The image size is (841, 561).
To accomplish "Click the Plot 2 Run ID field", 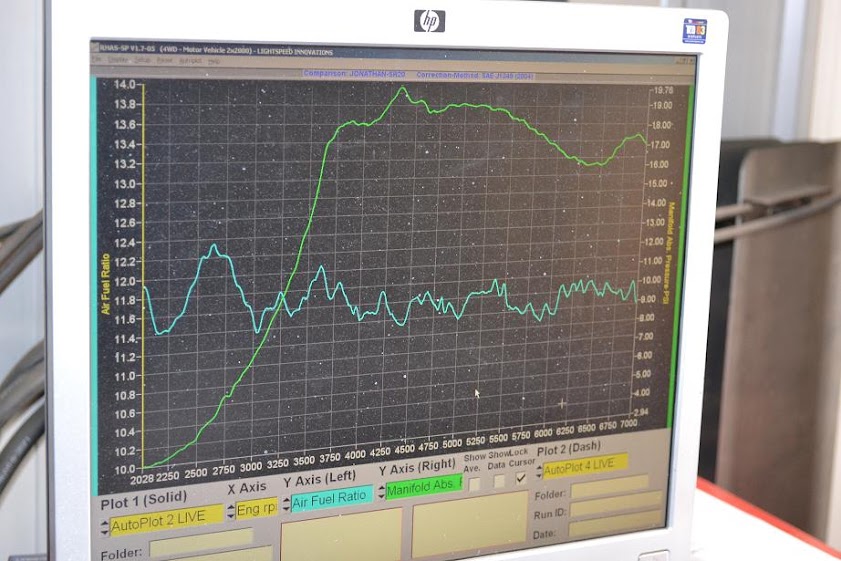I will 616,504.
